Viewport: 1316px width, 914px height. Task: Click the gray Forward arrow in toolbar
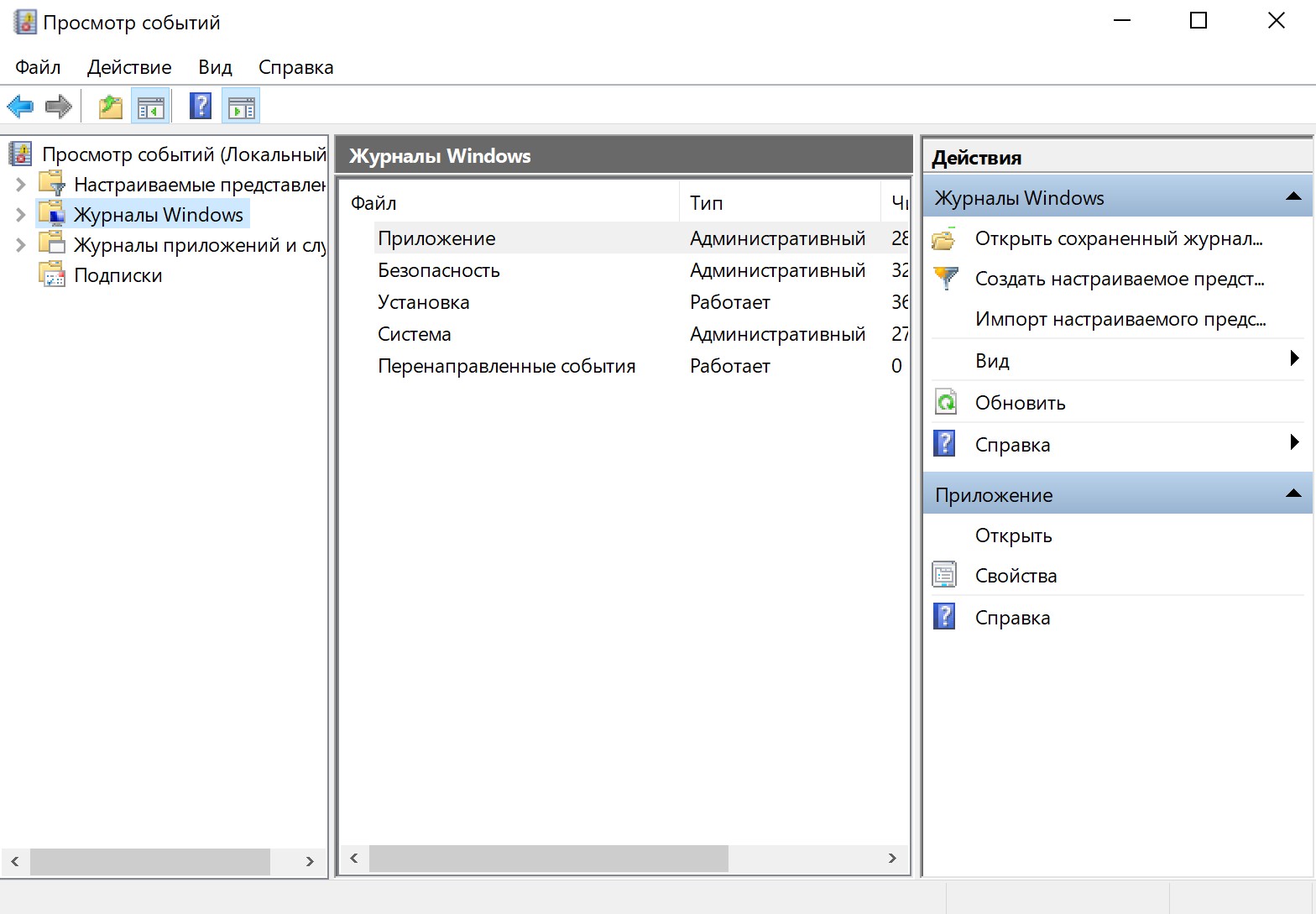59,107
